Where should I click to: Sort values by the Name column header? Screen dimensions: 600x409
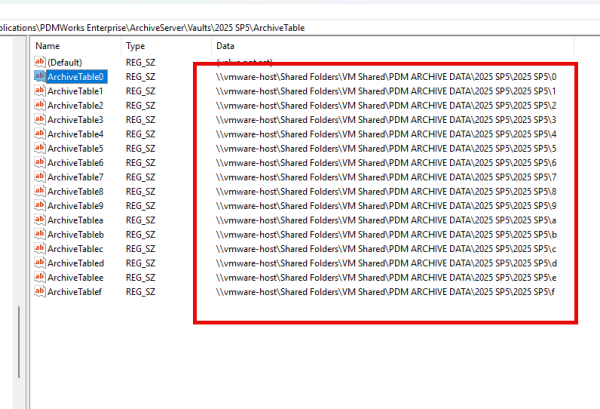pyautogui.click(x=76, y=46)
